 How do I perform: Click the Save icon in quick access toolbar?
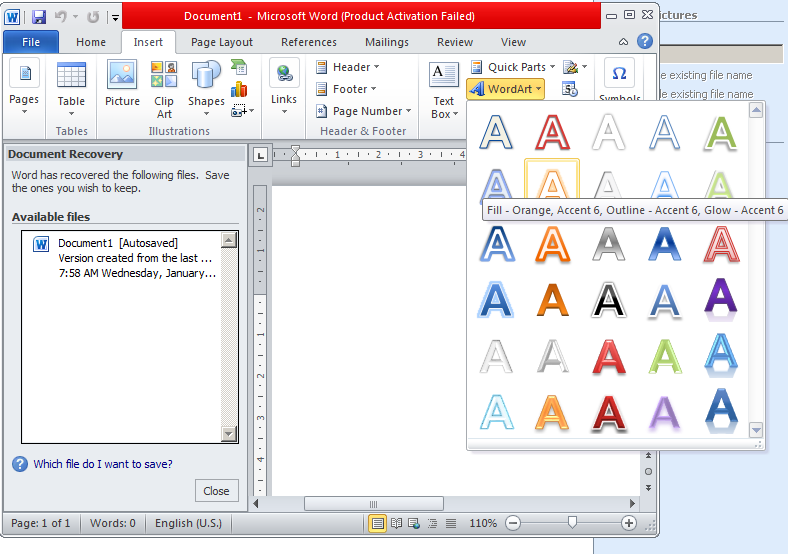click(x=39, y=17)
